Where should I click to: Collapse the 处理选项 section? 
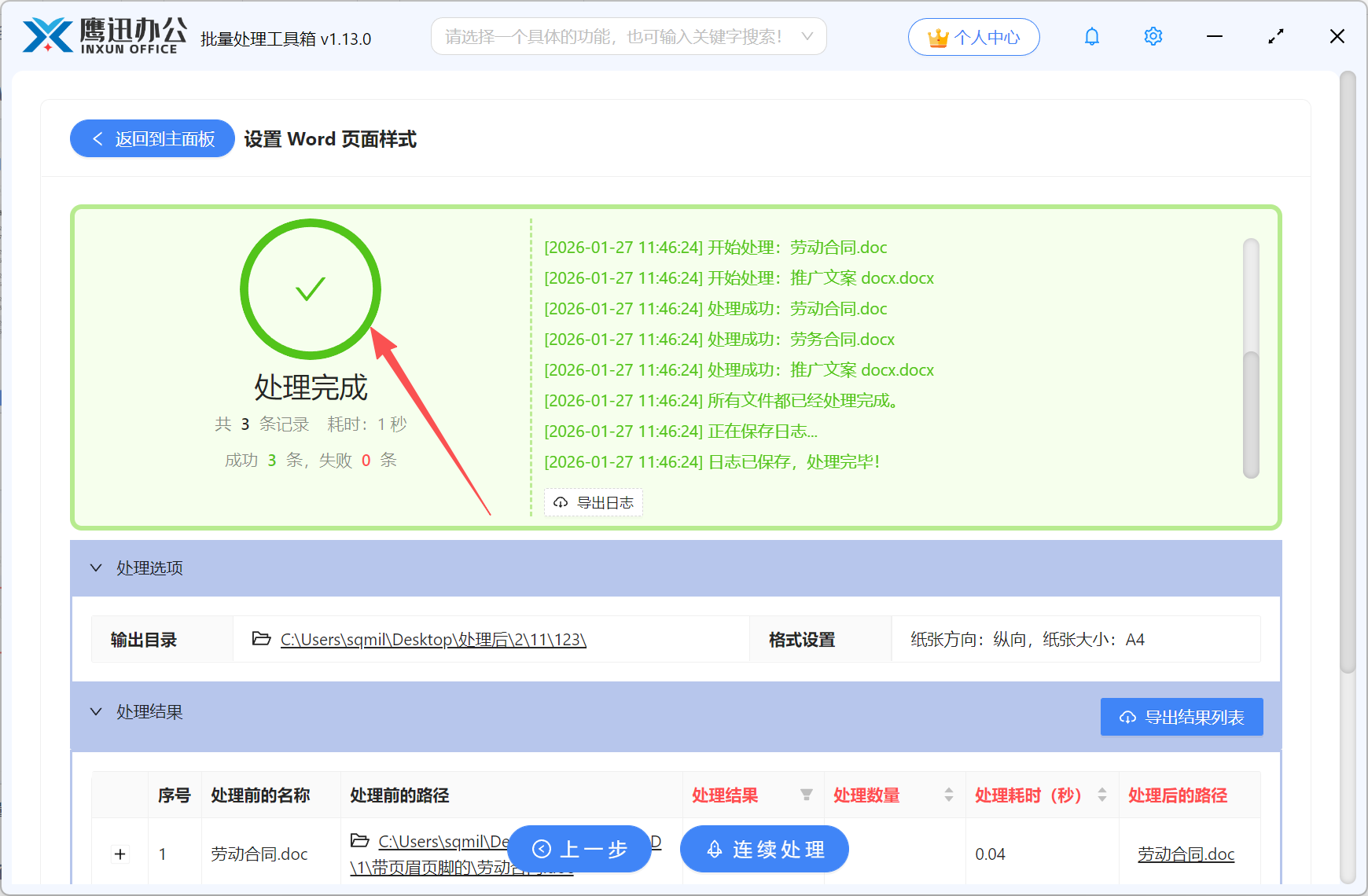(x=96, y=567)
